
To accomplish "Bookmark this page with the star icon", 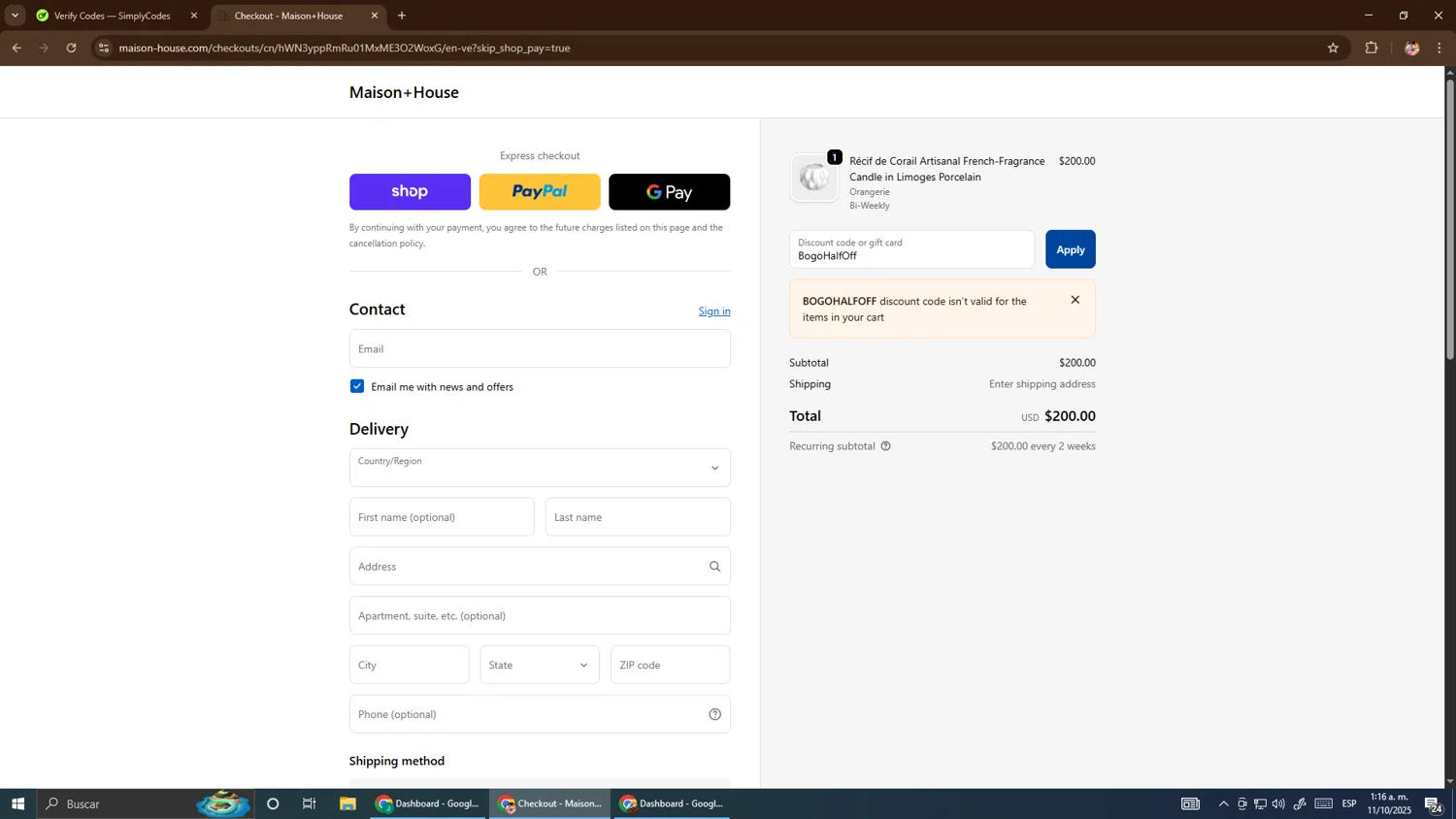I will (x=1333, y=48).
